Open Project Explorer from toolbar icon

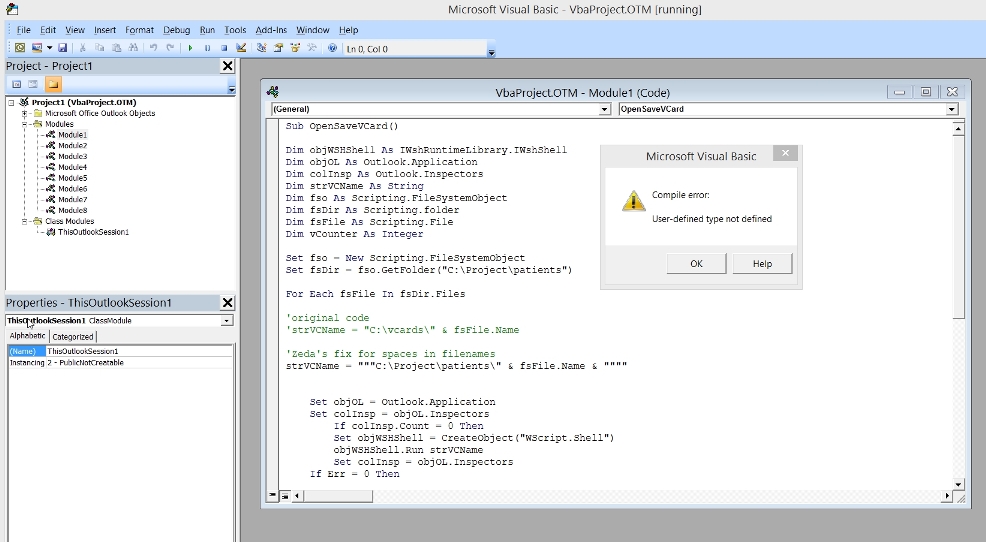(262, 48)
